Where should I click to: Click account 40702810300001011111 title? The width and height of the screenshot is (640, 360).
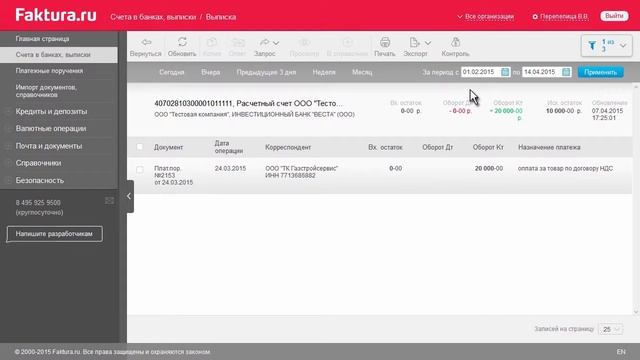click(x=249, y=104)
